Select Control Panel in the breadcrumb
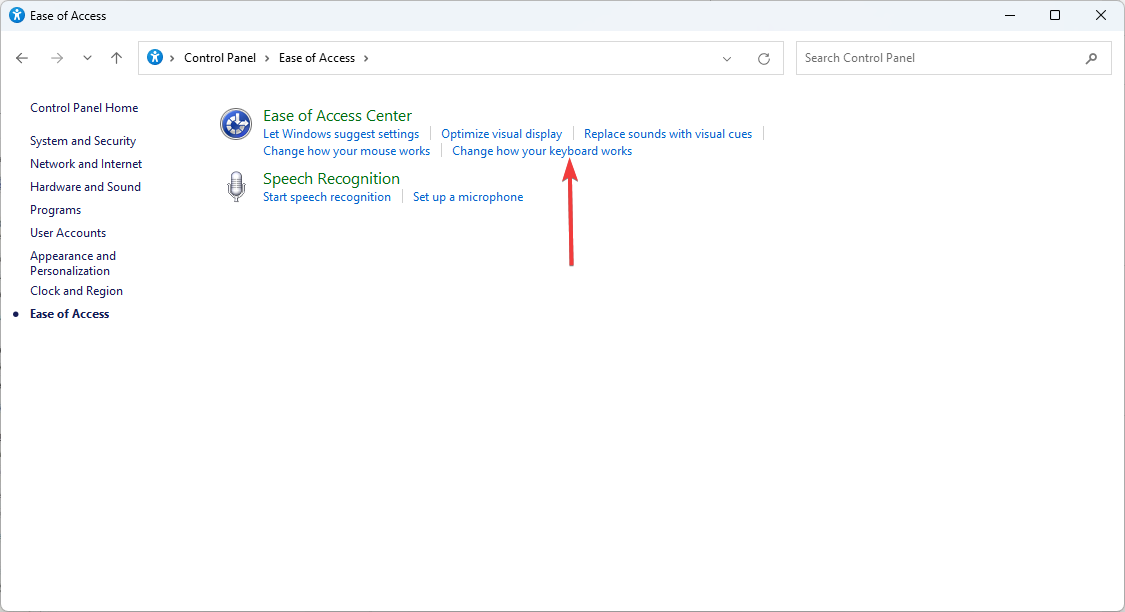 click(x=220, y=58)
